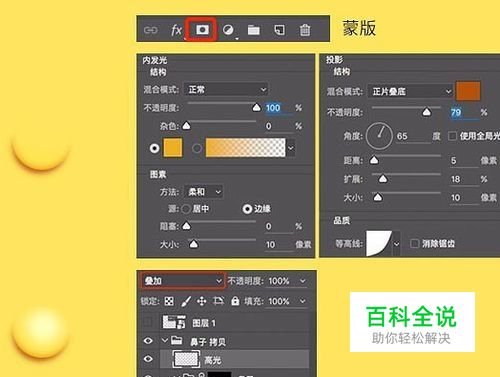Image resolution: width=500 pixels, height=377 pixels.
Task: Click the 杂色 slider handle
Action: [186, 125]
